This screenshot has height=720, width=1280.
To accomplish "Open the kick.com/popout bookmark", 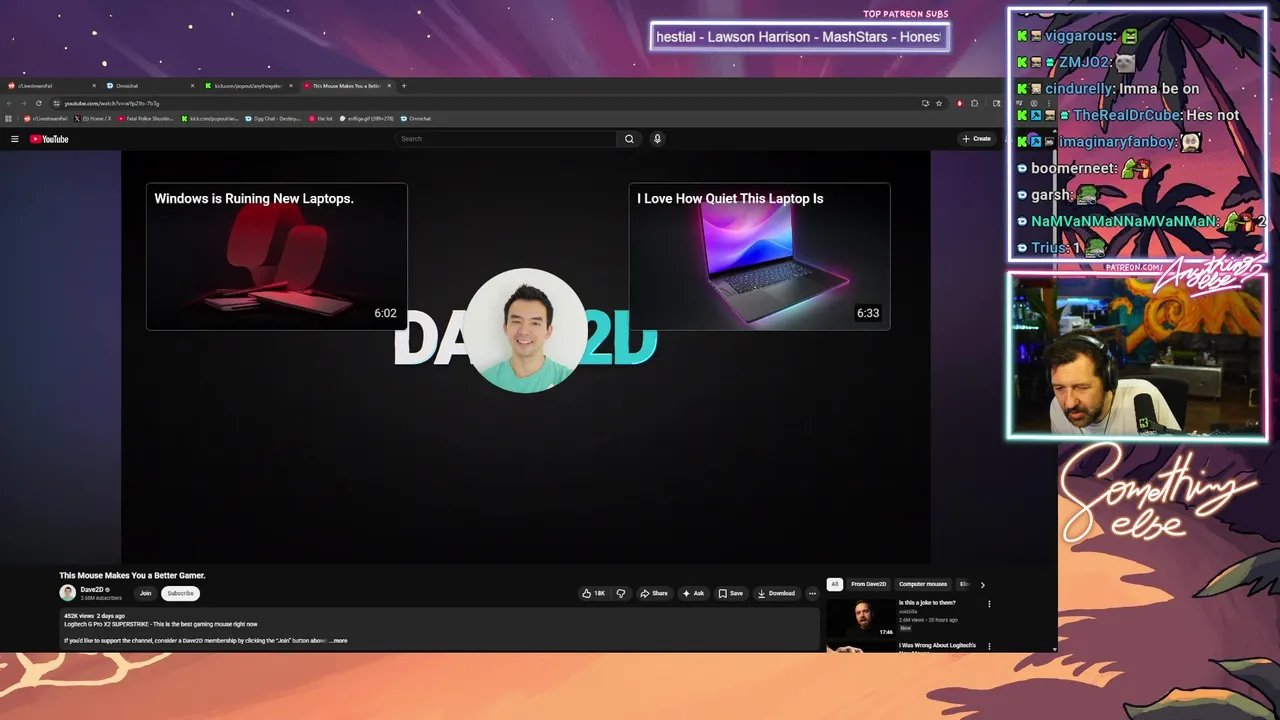I will click(x=210, y=118).
